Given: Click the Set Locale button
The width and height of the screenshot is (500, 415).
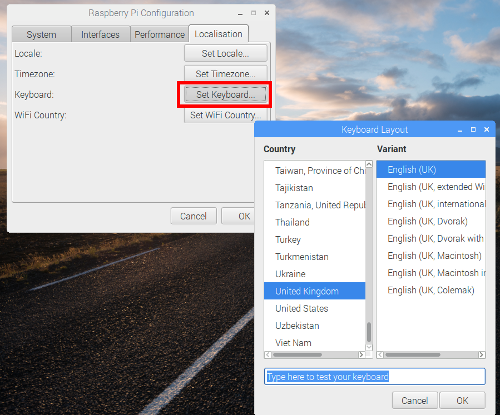Looking at the screenshot, I should 225,53.
